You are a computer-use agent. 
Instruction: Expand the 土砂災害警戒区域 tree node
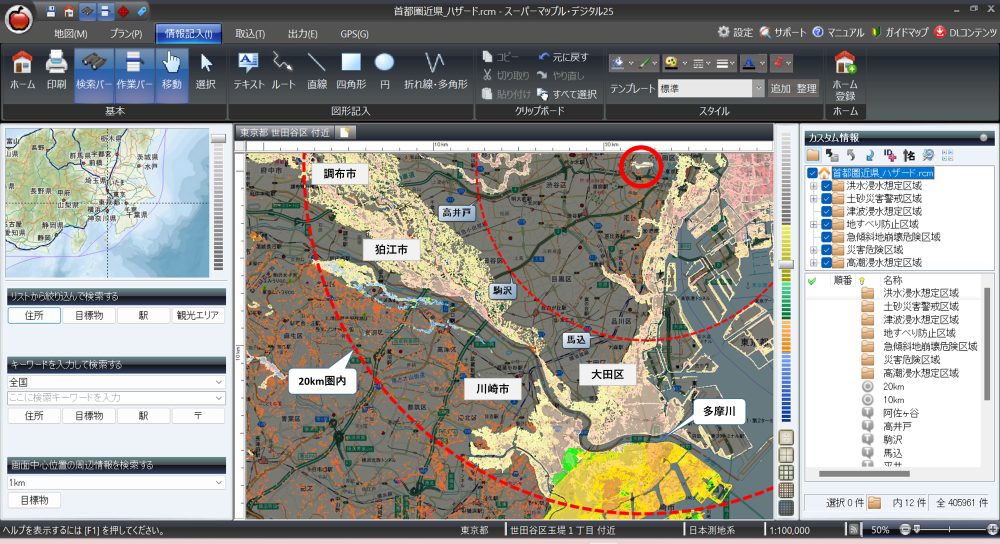[812, 198]
